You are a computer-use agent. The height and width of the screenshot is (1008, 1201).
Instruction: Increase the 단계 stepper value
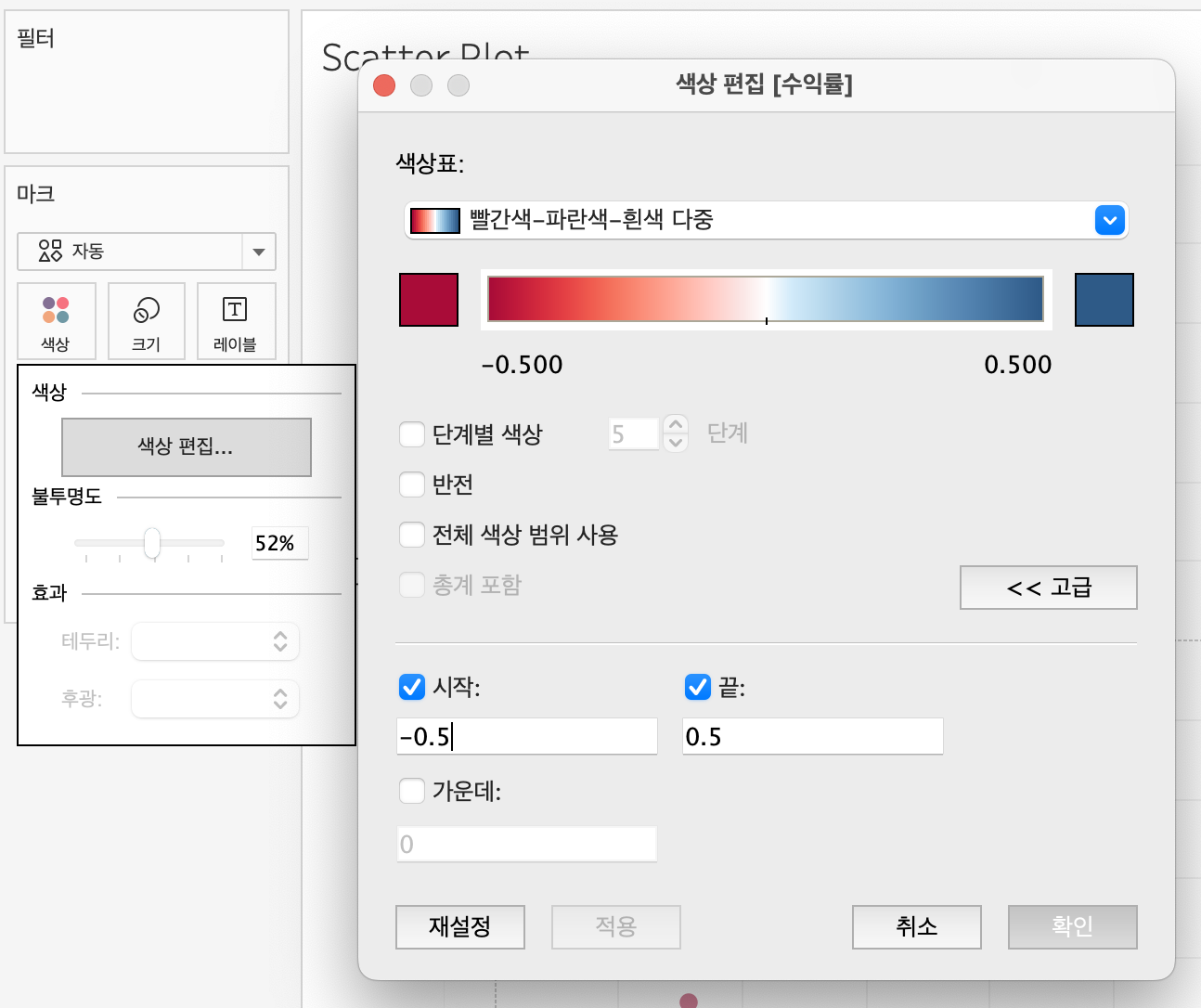(677, 424)
